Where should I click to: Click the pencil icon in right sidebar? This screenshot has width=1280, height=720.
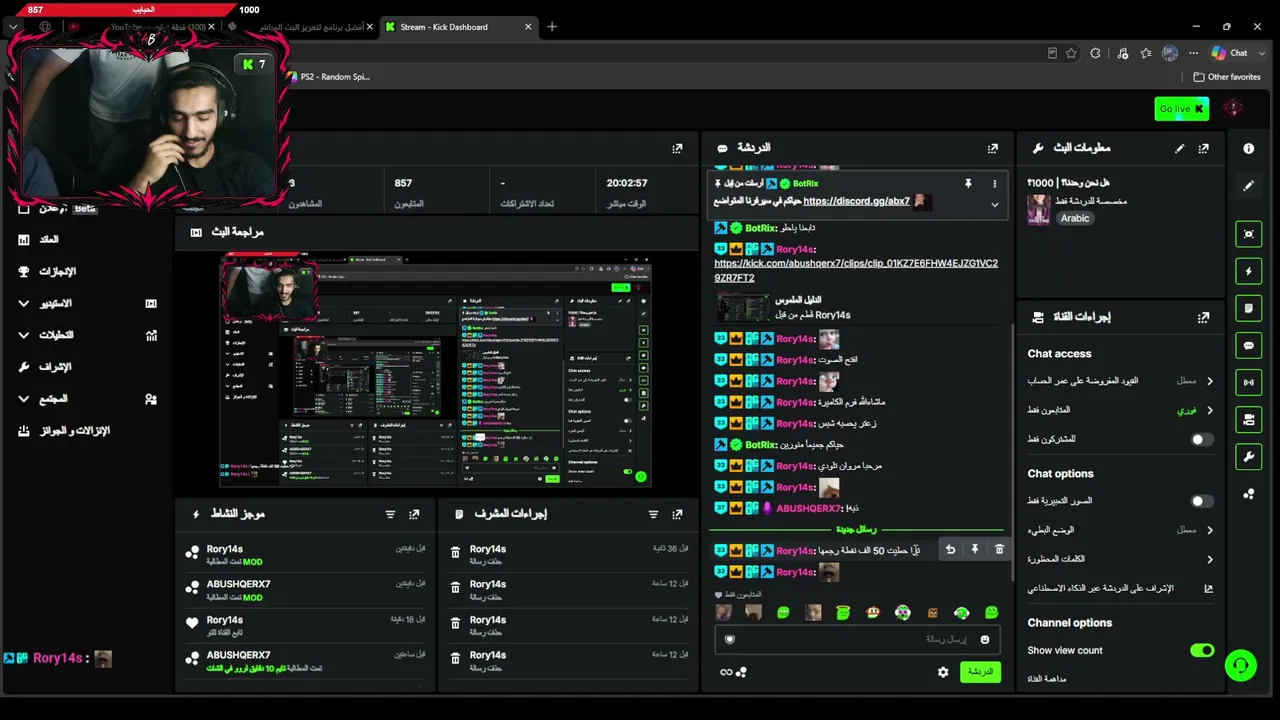coord(1249,185)
